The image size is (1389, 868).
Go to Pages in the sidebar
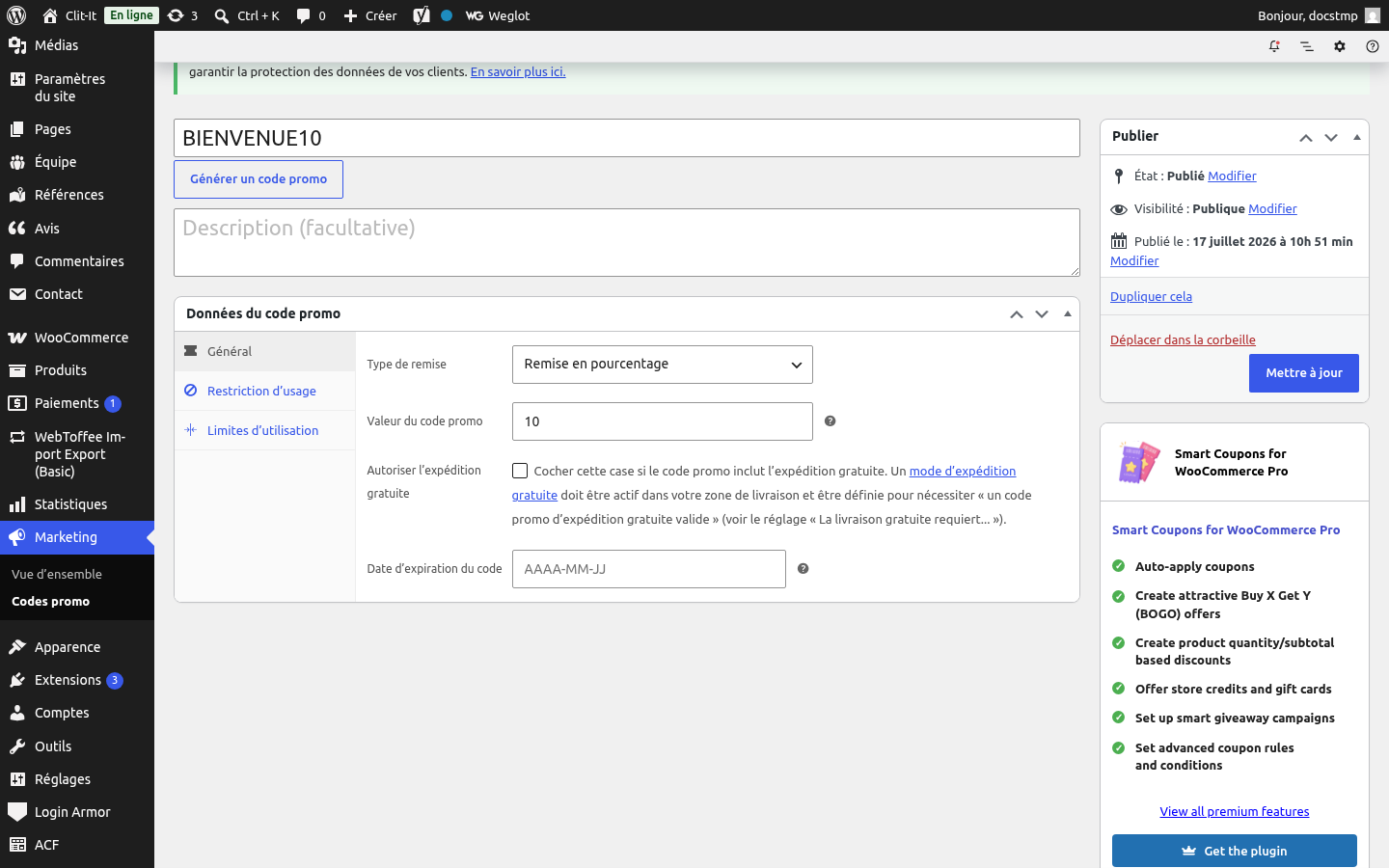[77, 129]
